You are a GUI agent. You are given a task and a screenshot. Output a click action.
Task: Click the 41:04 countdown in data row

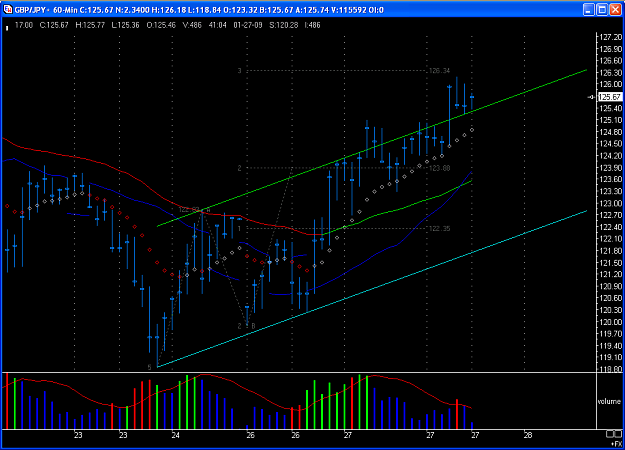(x=218, y=25)
